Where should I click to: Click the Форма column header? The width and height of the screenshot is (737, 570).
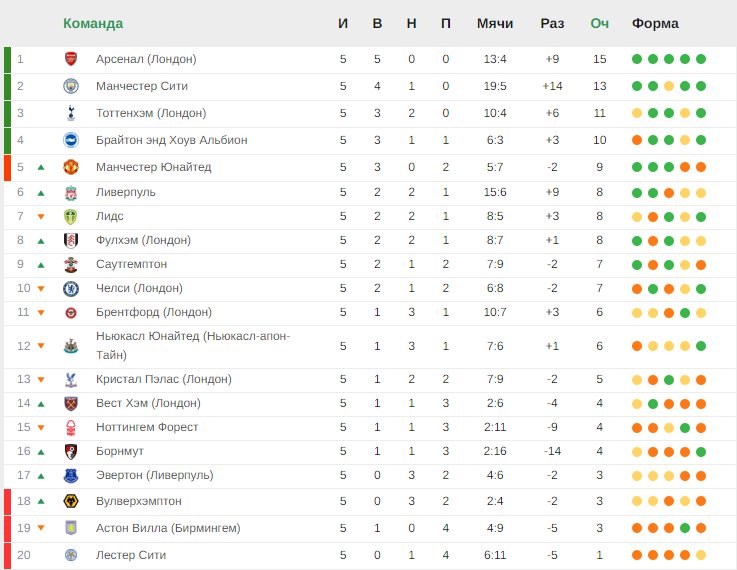click(655, 23)
